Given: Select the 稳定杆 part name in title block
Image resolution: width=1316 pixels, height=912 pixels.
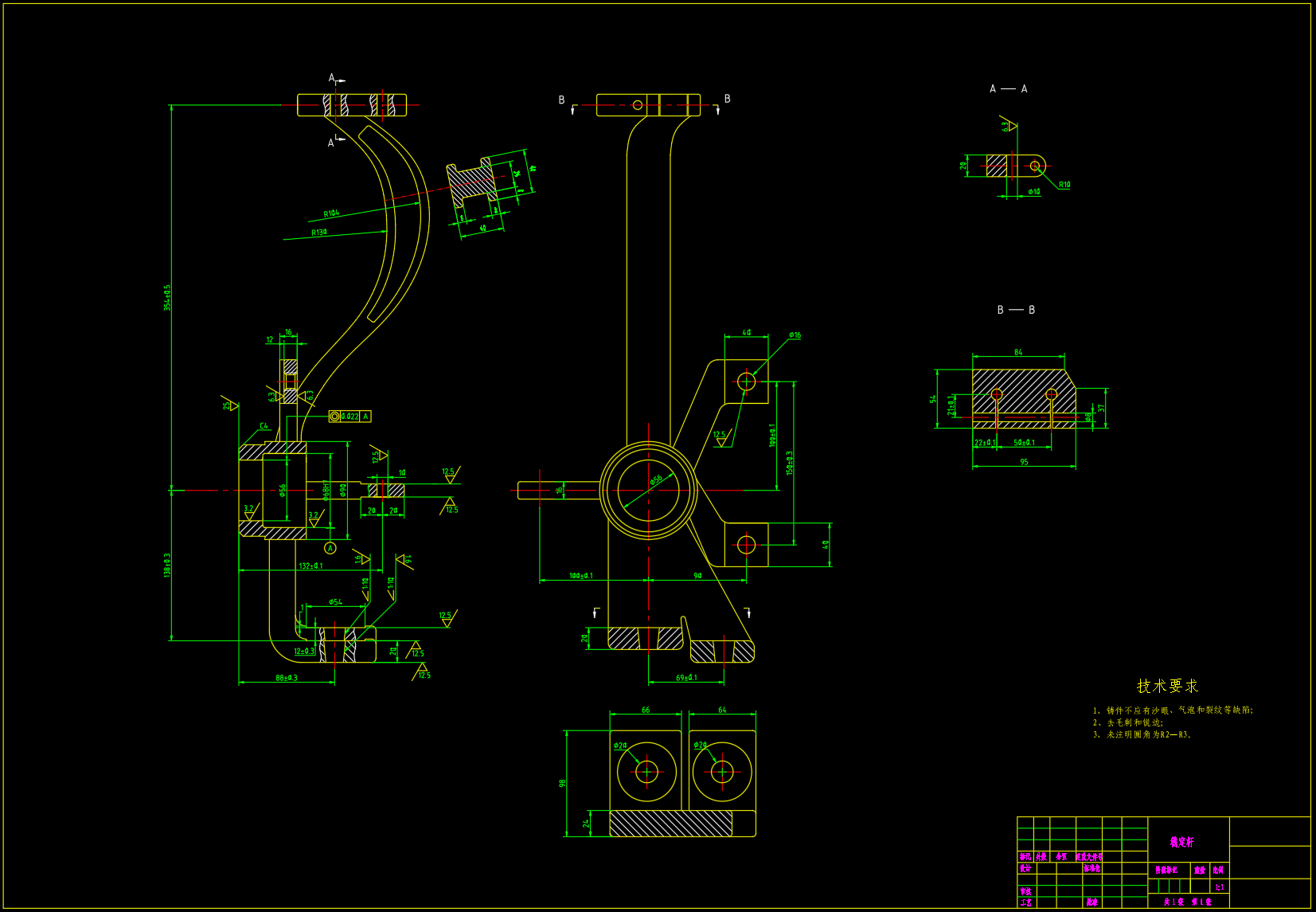Looking at the screenshot, I should coord(1182,842).
